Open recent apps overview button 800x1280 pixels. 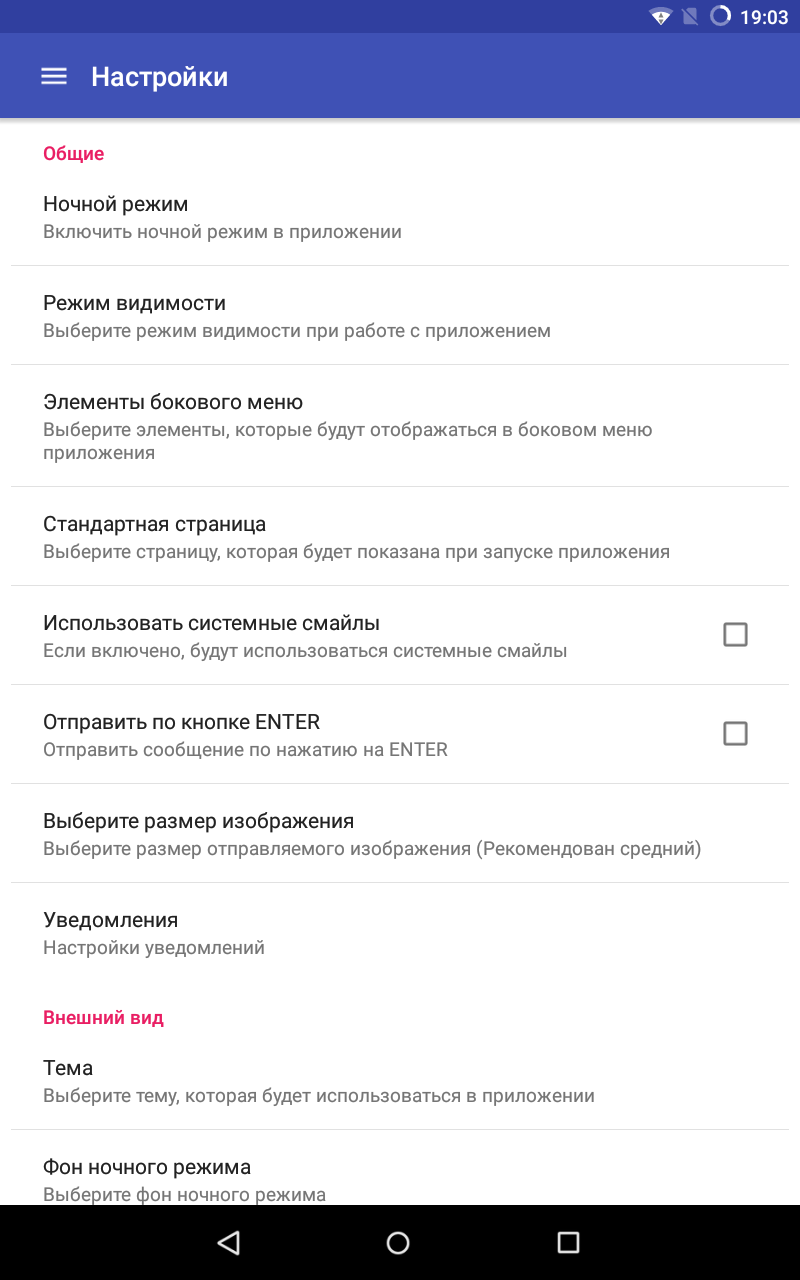(568, 1242)
